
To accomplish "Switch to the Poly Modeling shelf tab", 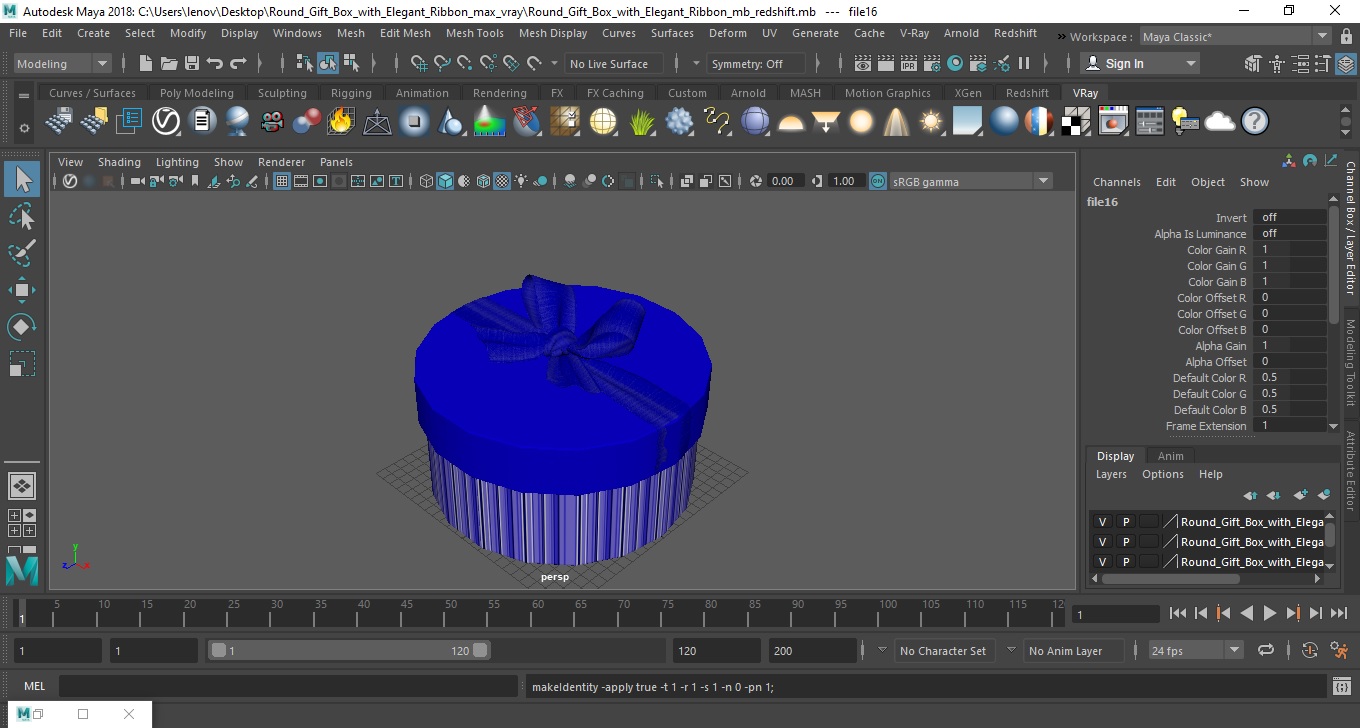I will coord(196,93).
